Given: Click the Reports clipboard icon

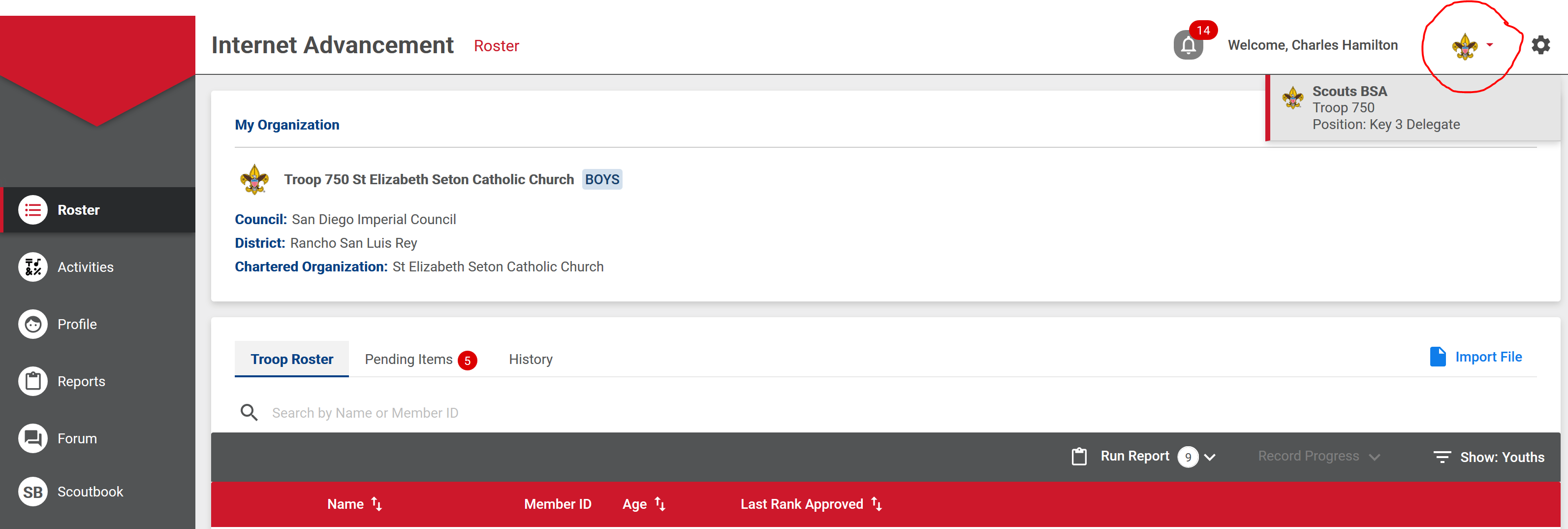Looking at the screenshot, I should [33, 382].
